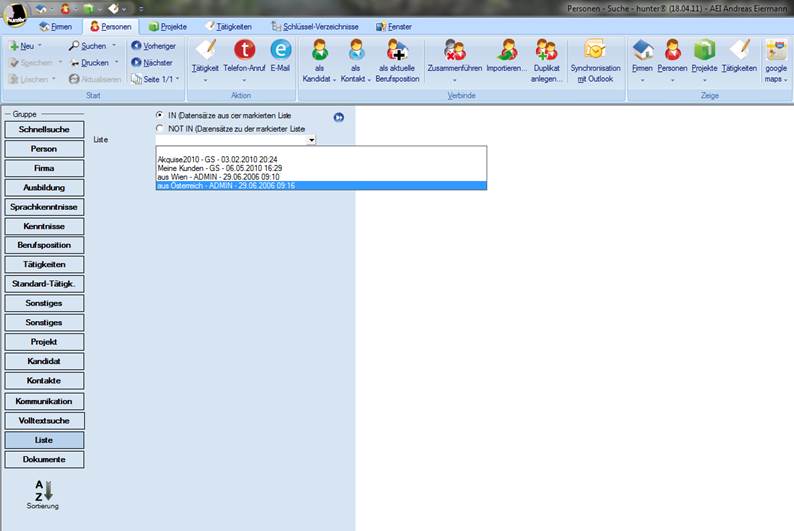Open the Liste combo box dropdown arrow
The width and height of the screenshot is (794, 531).
tap(312, 141)
